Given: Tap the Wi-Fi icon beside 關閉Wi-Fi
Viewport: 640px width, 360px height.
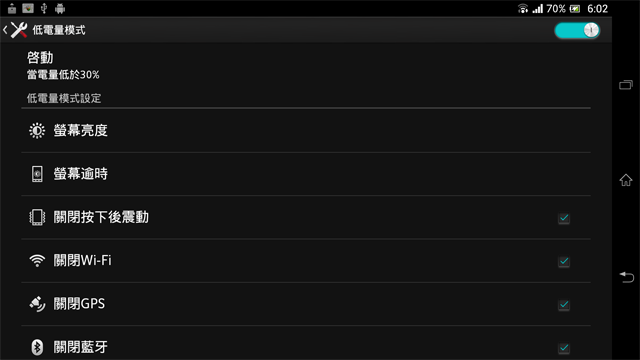Looking at the screenshot, I should [37, 261].
